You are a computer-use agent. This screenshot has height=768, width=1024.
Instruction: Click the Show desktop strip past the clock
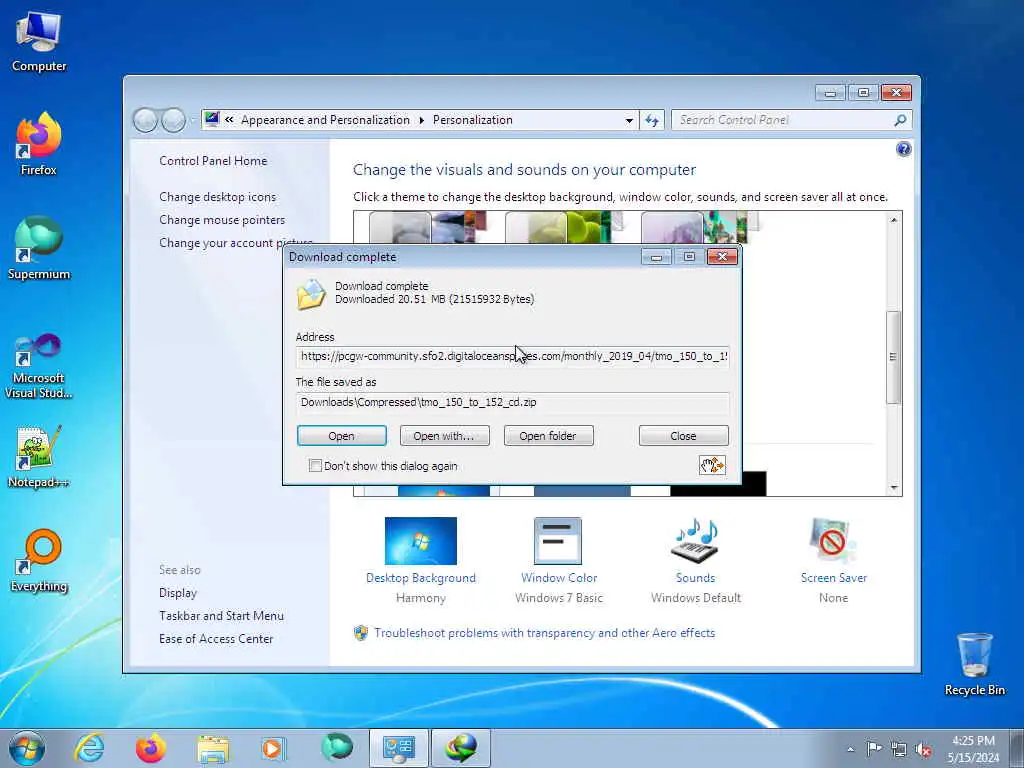(1017, 748)
